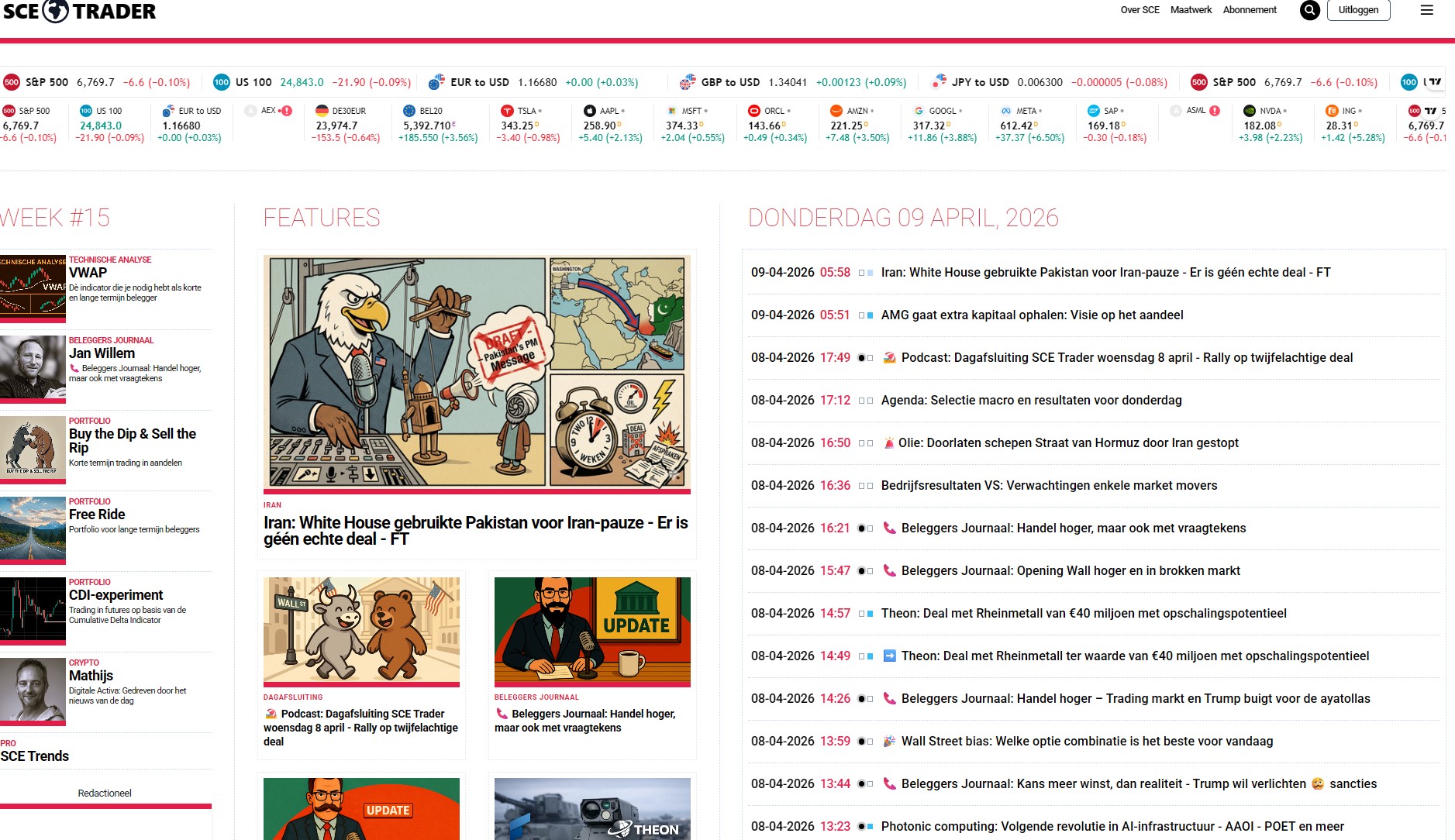
Task: Click the SCE Trader globe logo
Action: [55, 11]
